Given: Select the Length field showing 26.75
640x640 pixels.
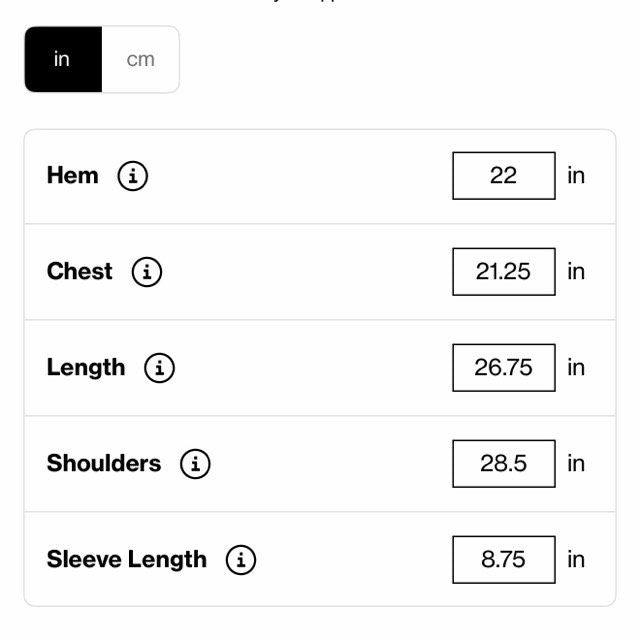Looking at the screenshot, I should [503, 368].
